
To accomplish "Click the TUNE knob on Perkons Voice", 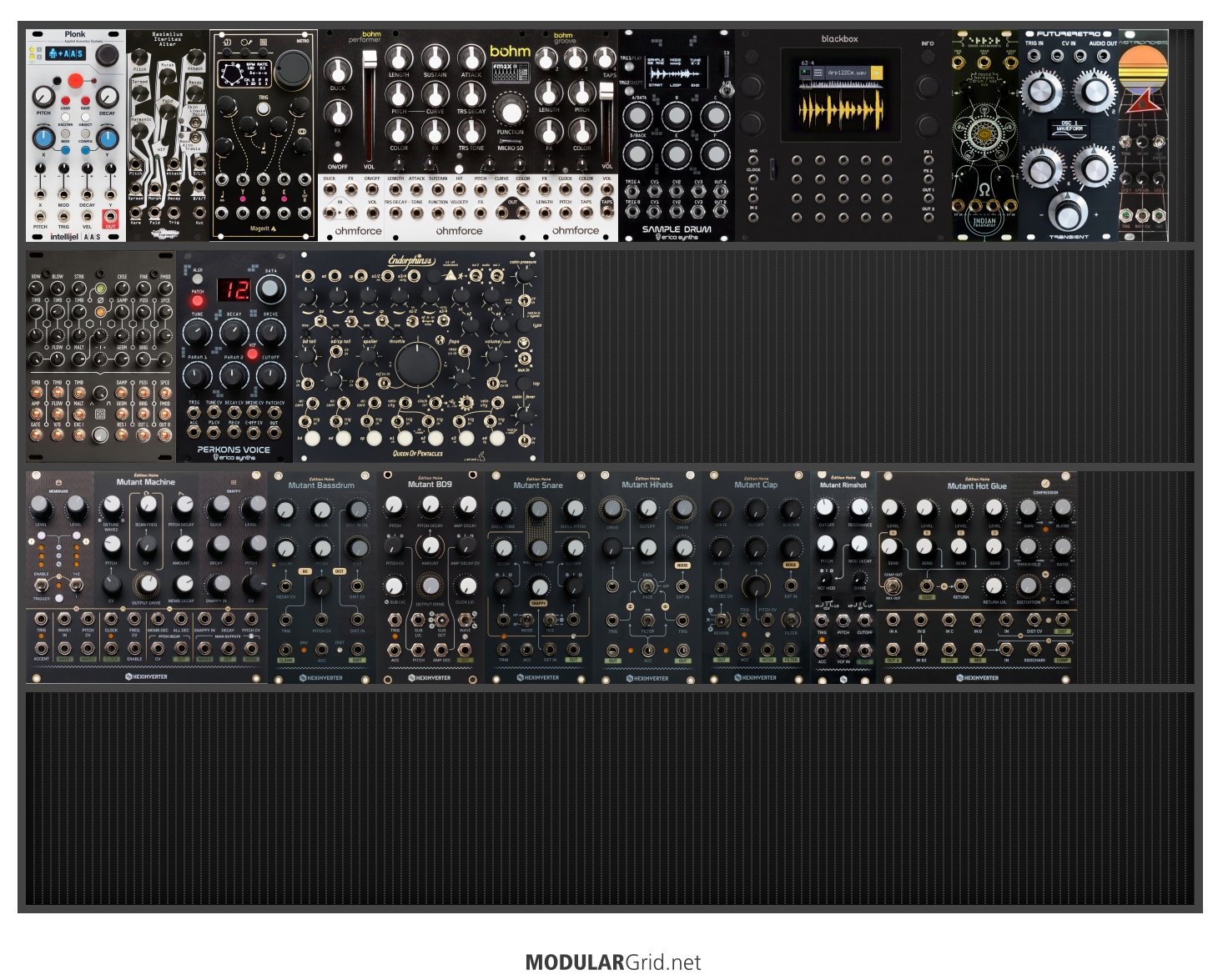I will 197,334.
